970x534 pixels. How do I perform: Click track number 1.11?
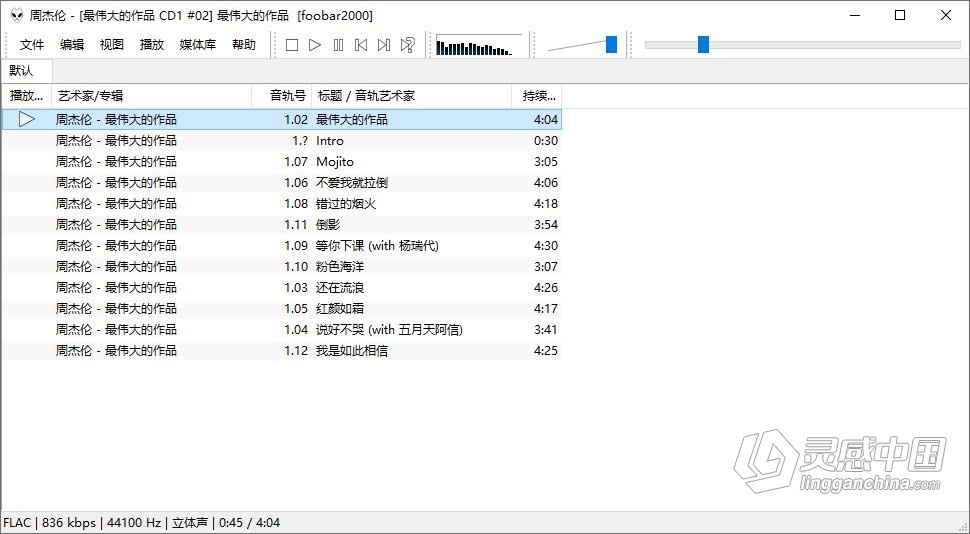coord(296,225)
